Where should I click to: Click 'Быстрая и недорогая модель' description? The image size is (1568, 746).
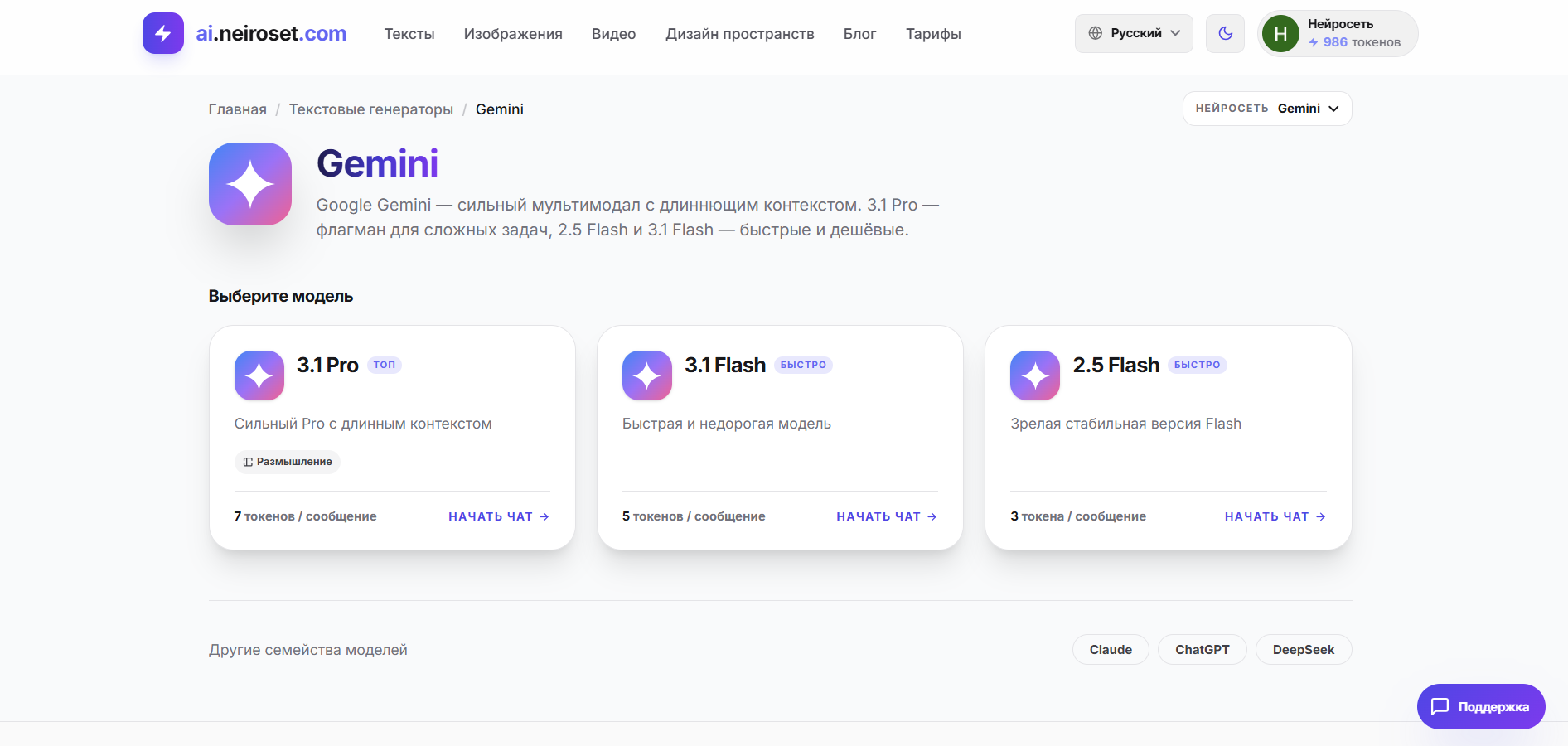point(727,424)
